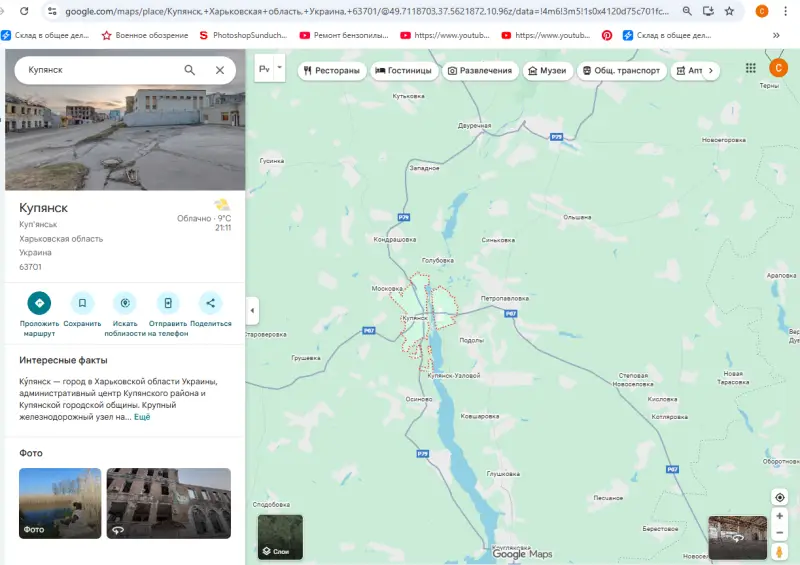The height and width of the screenshot is (565, 800).
Task: Select the Гостиницы category chip
Action: 405,71
